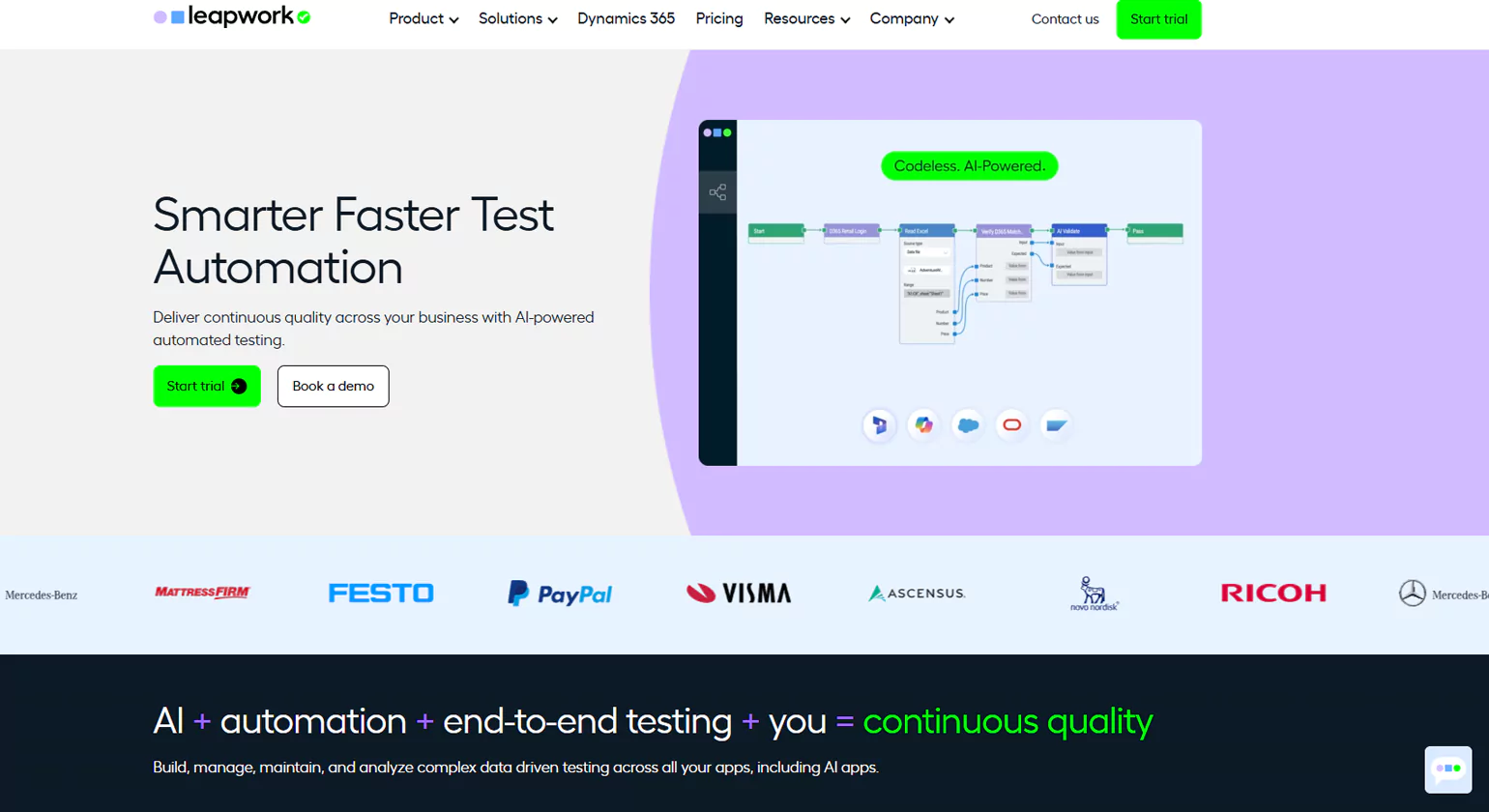The image size is (1489, 812).
Task: Click the Salesforce cloud icon
Action: pos(968,425)
